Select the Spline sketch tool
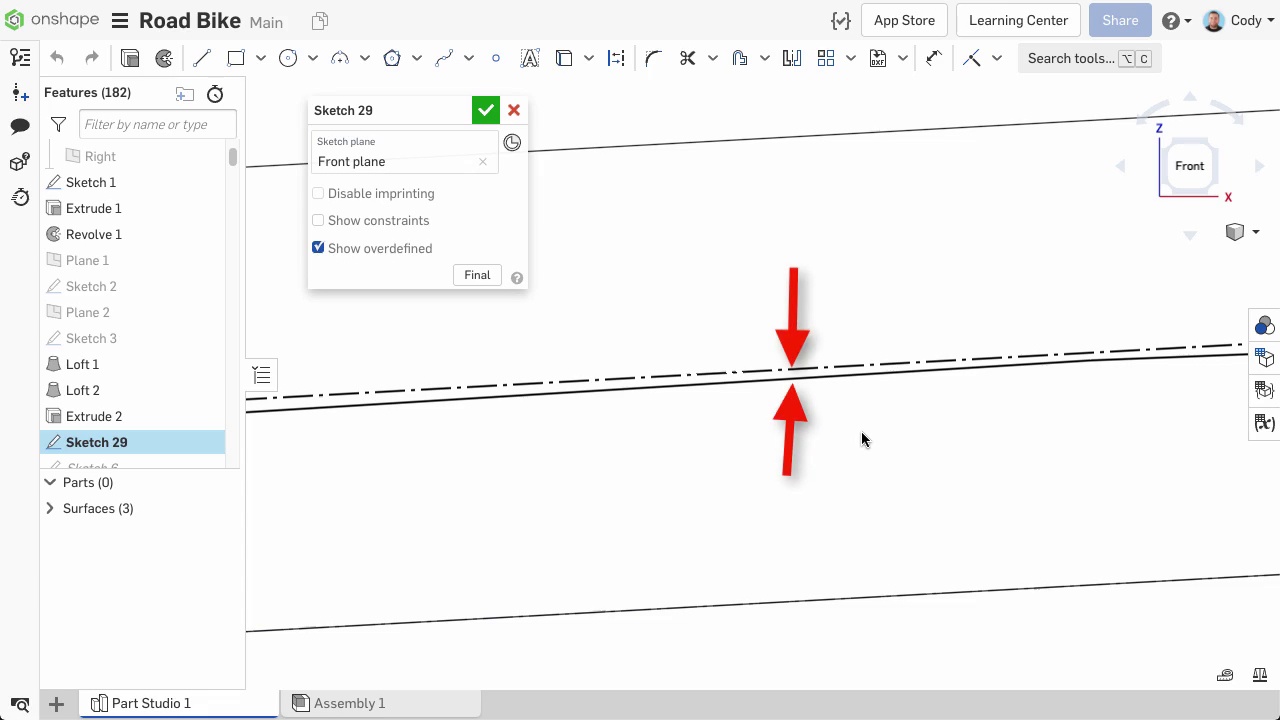 (444, 59)
